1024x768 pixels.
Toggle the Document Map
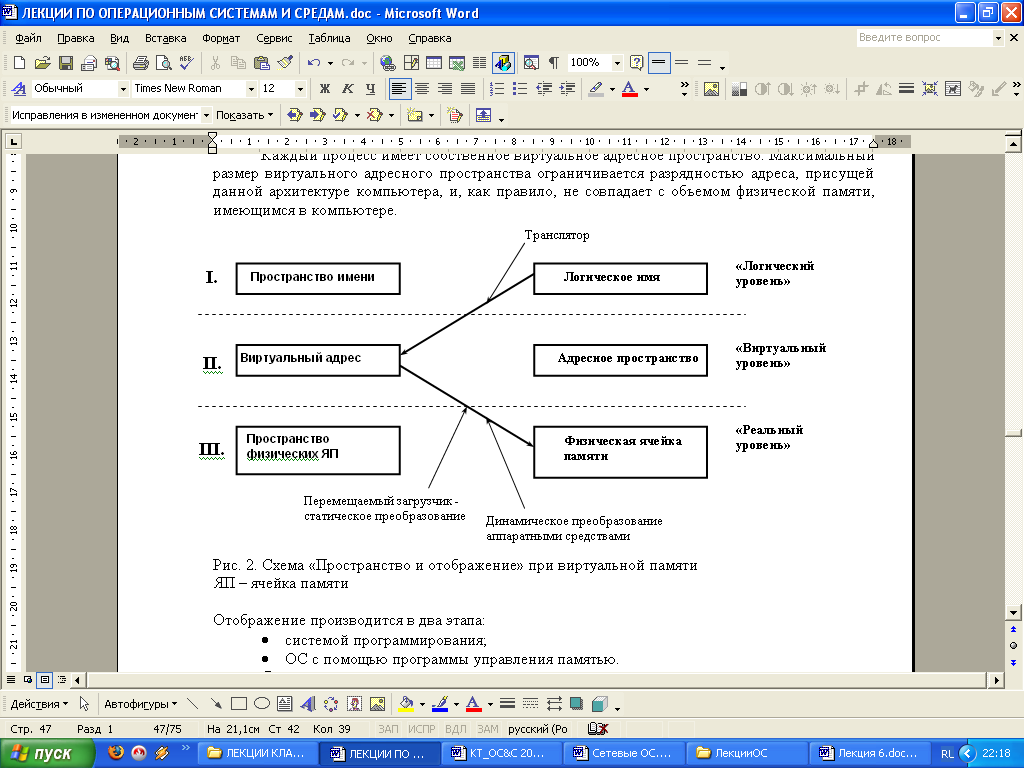point(531,63)
